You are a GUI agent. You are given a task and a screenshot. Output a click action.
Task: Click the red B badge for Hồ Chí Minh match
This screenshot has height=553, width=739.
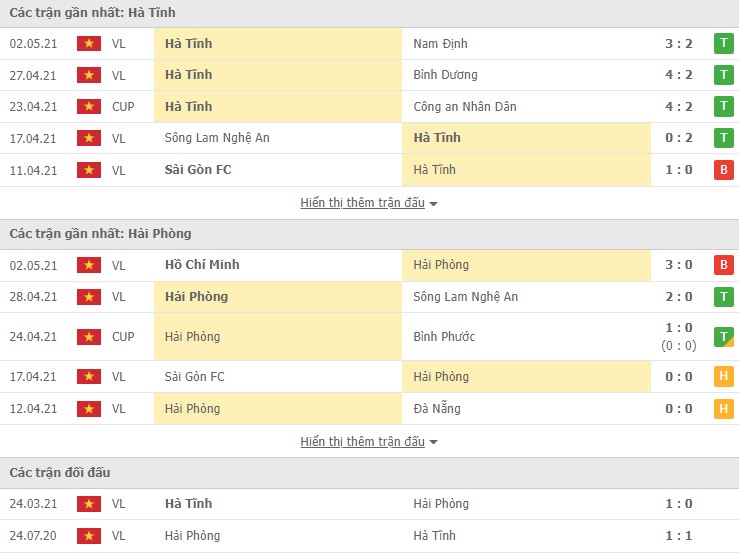pos(722,265)
